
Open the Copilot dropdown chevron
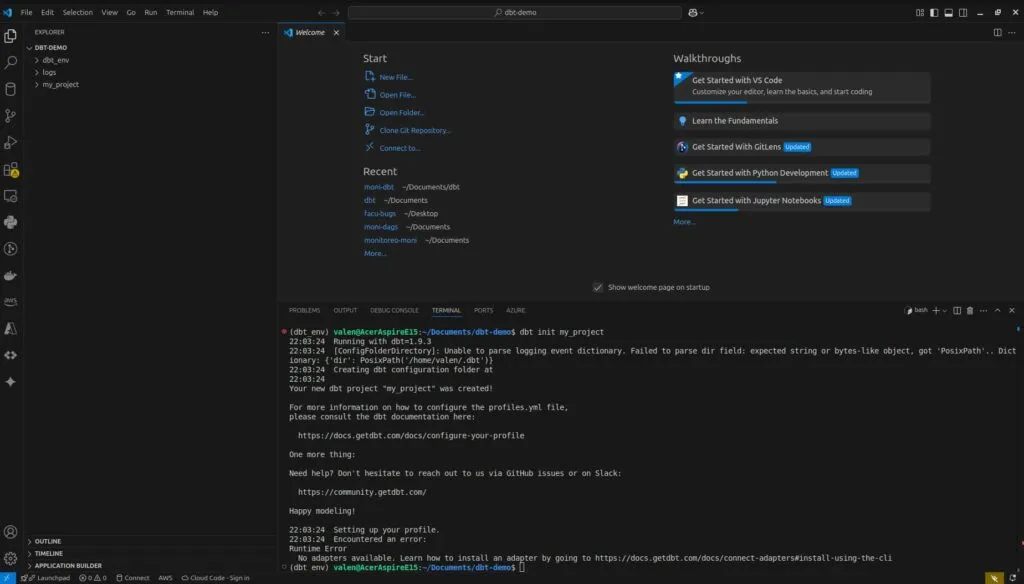coord(701,12)
